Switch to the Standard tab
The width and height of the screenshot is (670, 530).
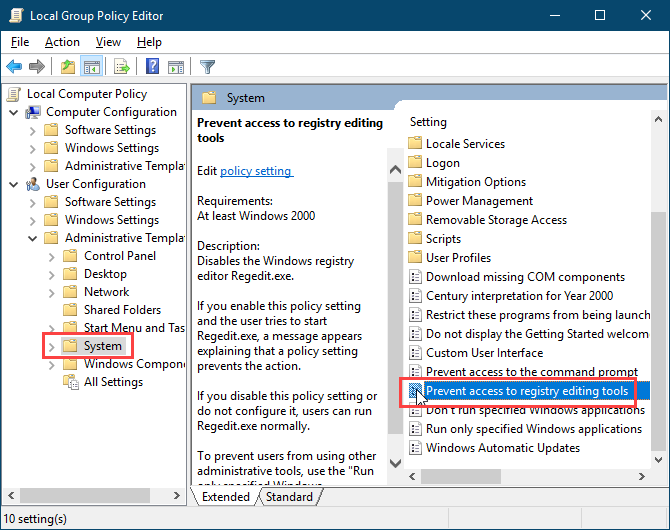[289, 496]
